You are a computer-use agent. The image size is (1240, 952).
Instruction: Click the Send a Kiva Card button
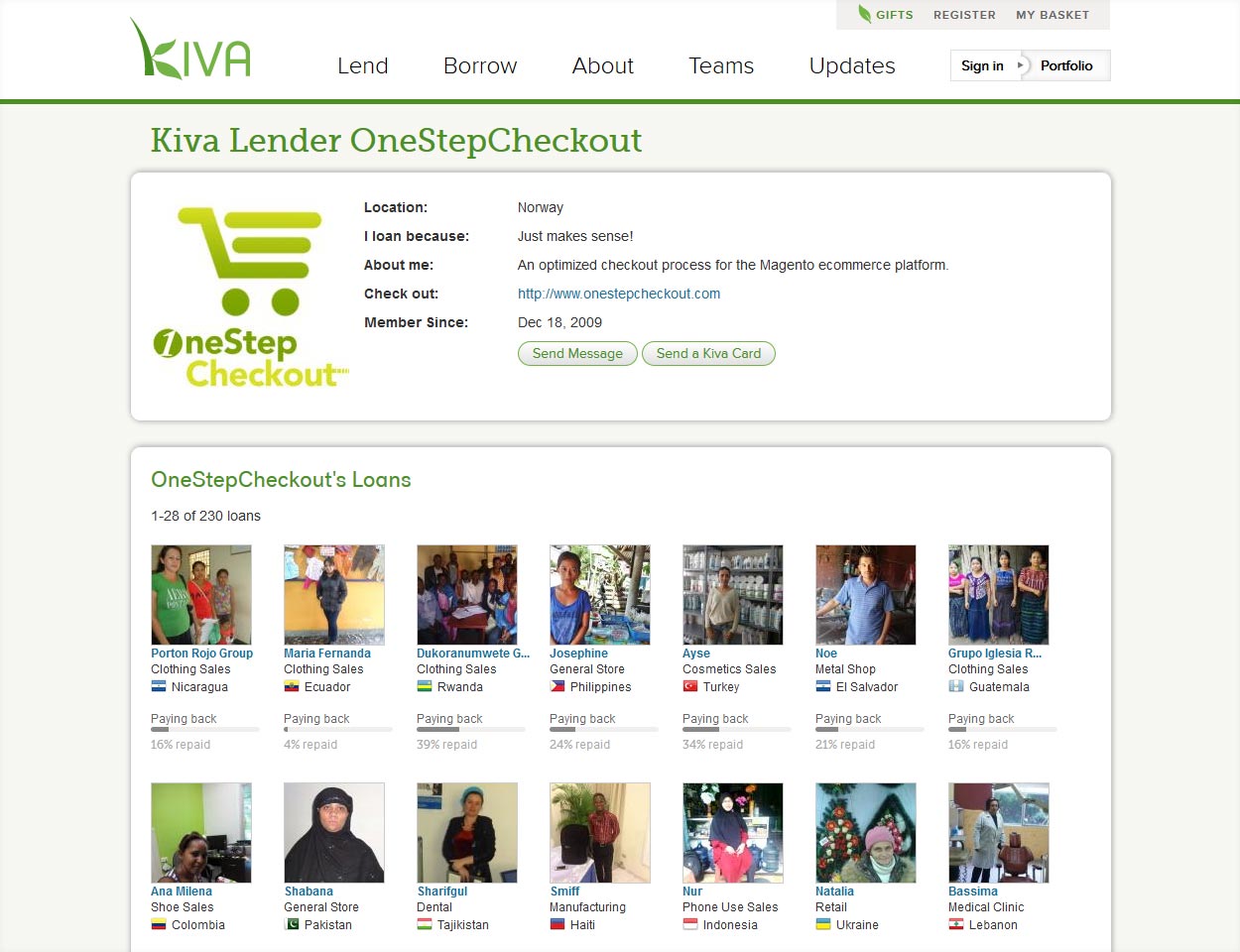coord(708,353)
